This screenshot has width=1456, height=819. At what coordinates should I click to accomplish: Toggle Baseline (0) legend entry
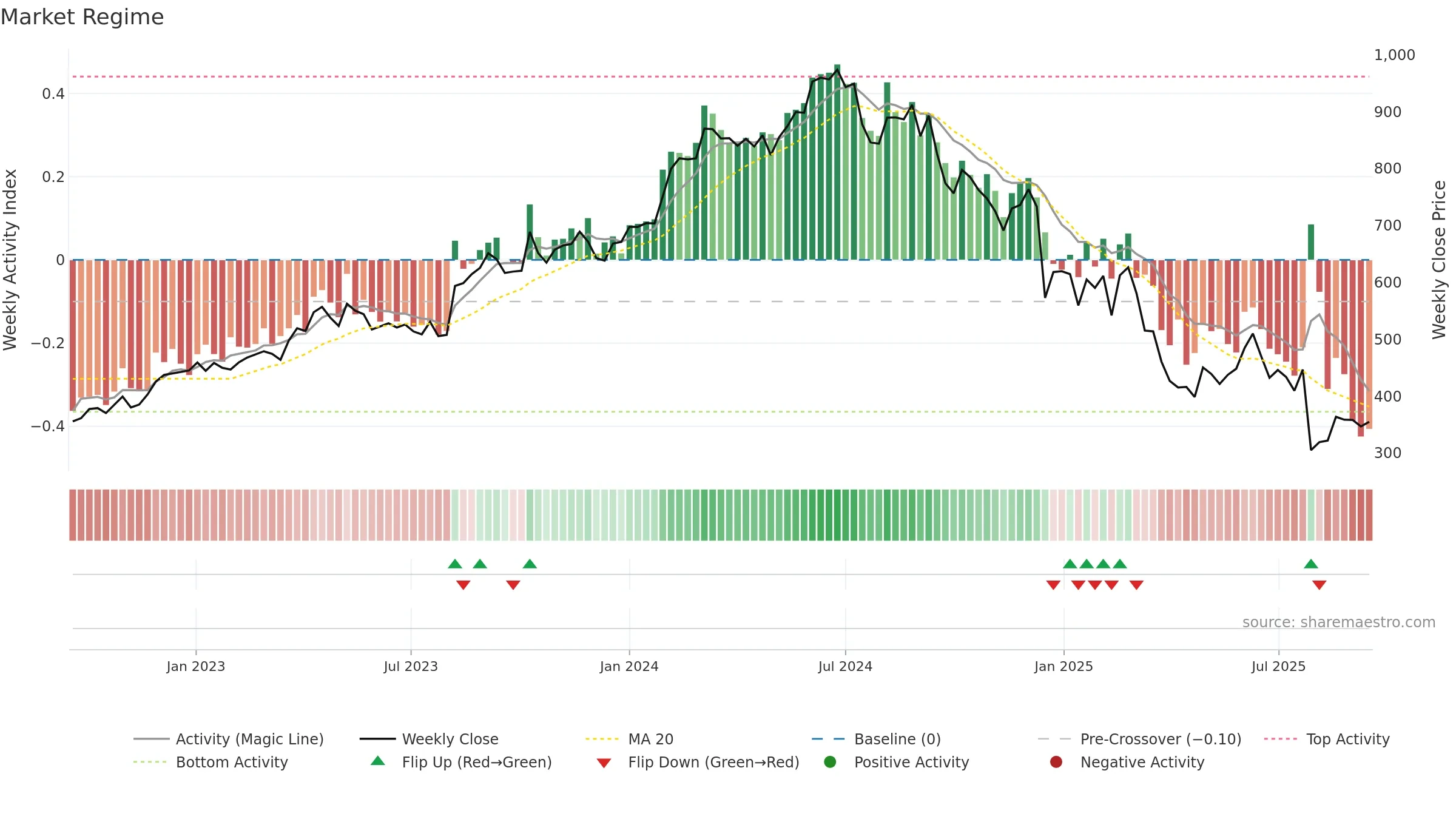point(876,739)
